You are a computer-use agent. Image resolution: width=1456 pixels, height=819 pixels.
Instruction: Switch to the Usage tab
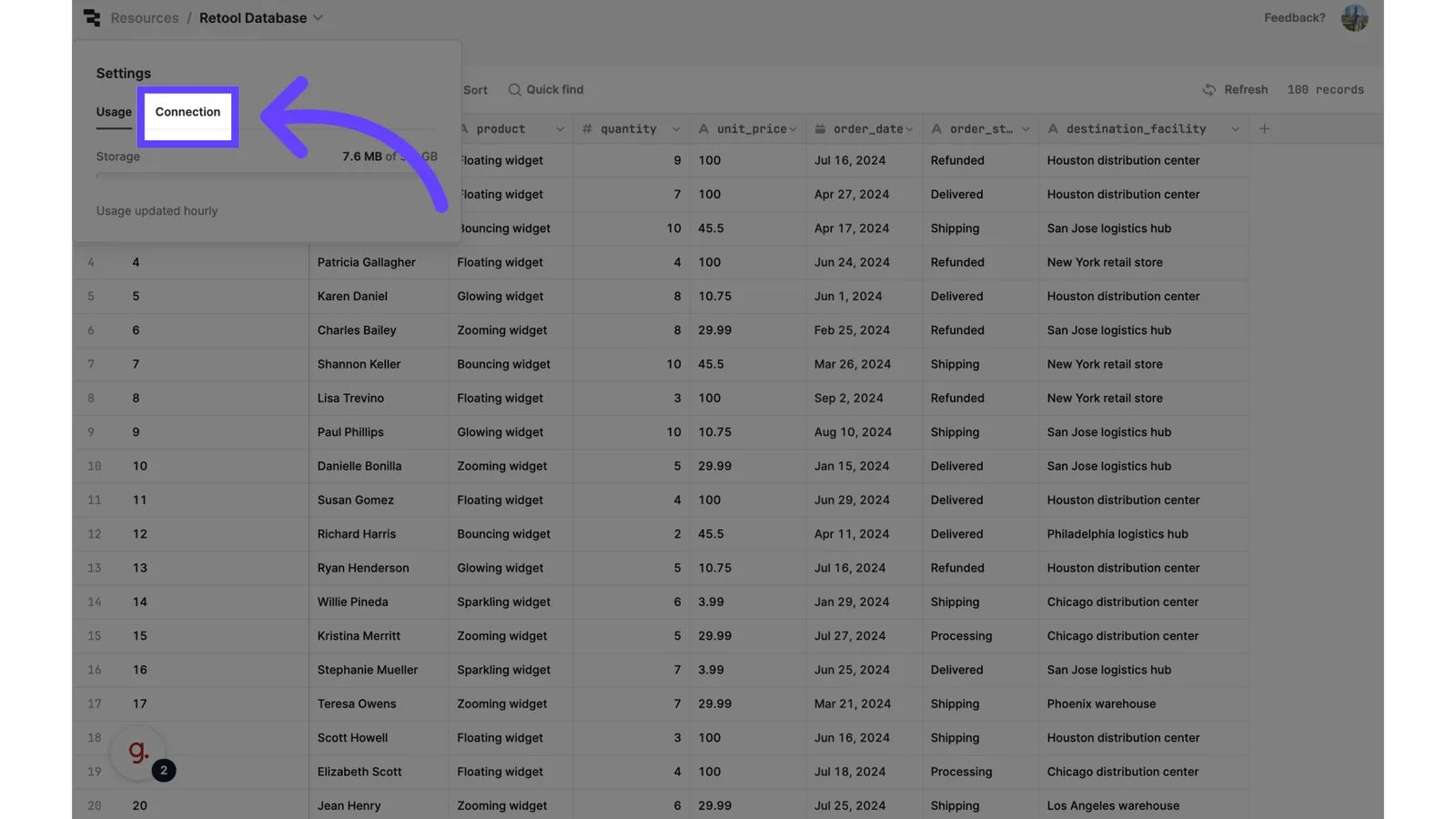[114, 112]
